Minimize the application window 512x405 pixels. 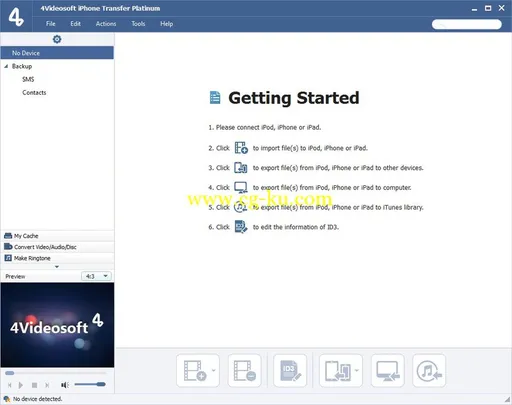pyautogui.click(x=474, y=9)
